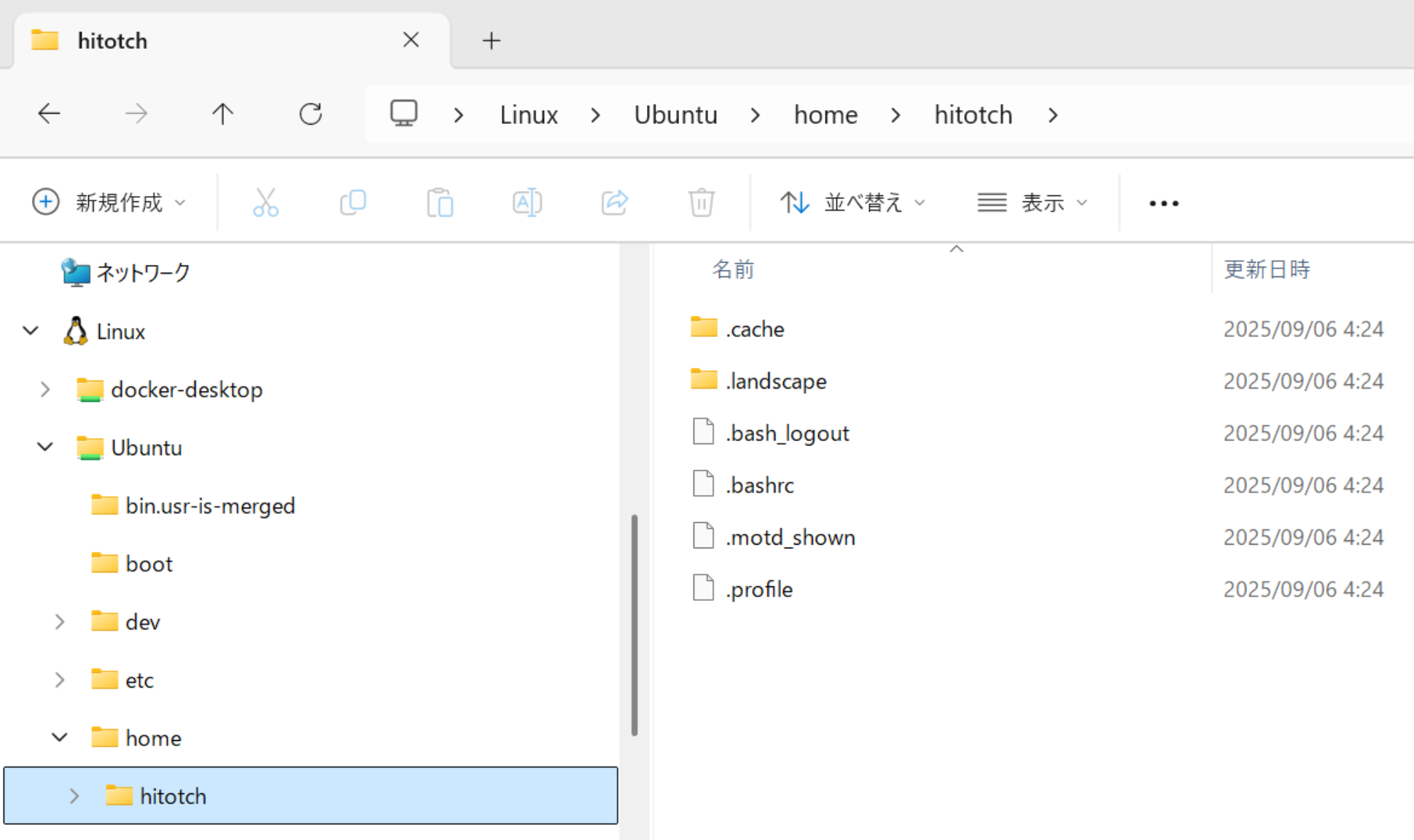
Task: Click the Copy icon in toolbar
Action: coord(353,202)
